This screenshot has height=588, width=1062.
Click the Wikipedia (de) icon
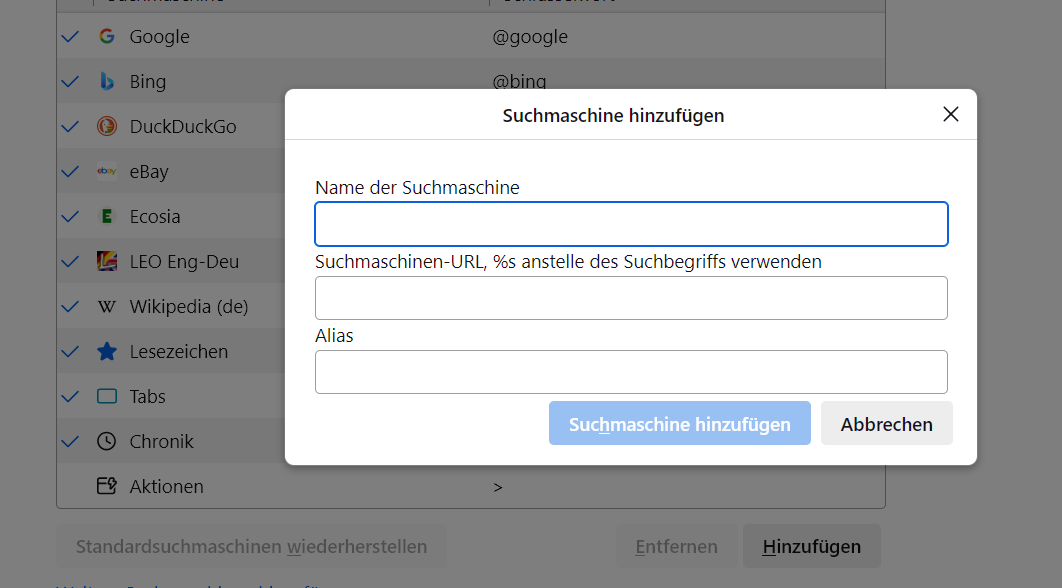107,307
